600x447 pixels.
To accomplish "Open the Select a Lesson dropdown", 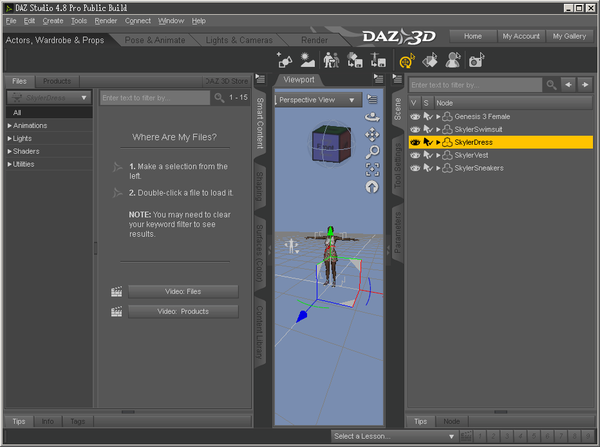I will click(394, 436).
